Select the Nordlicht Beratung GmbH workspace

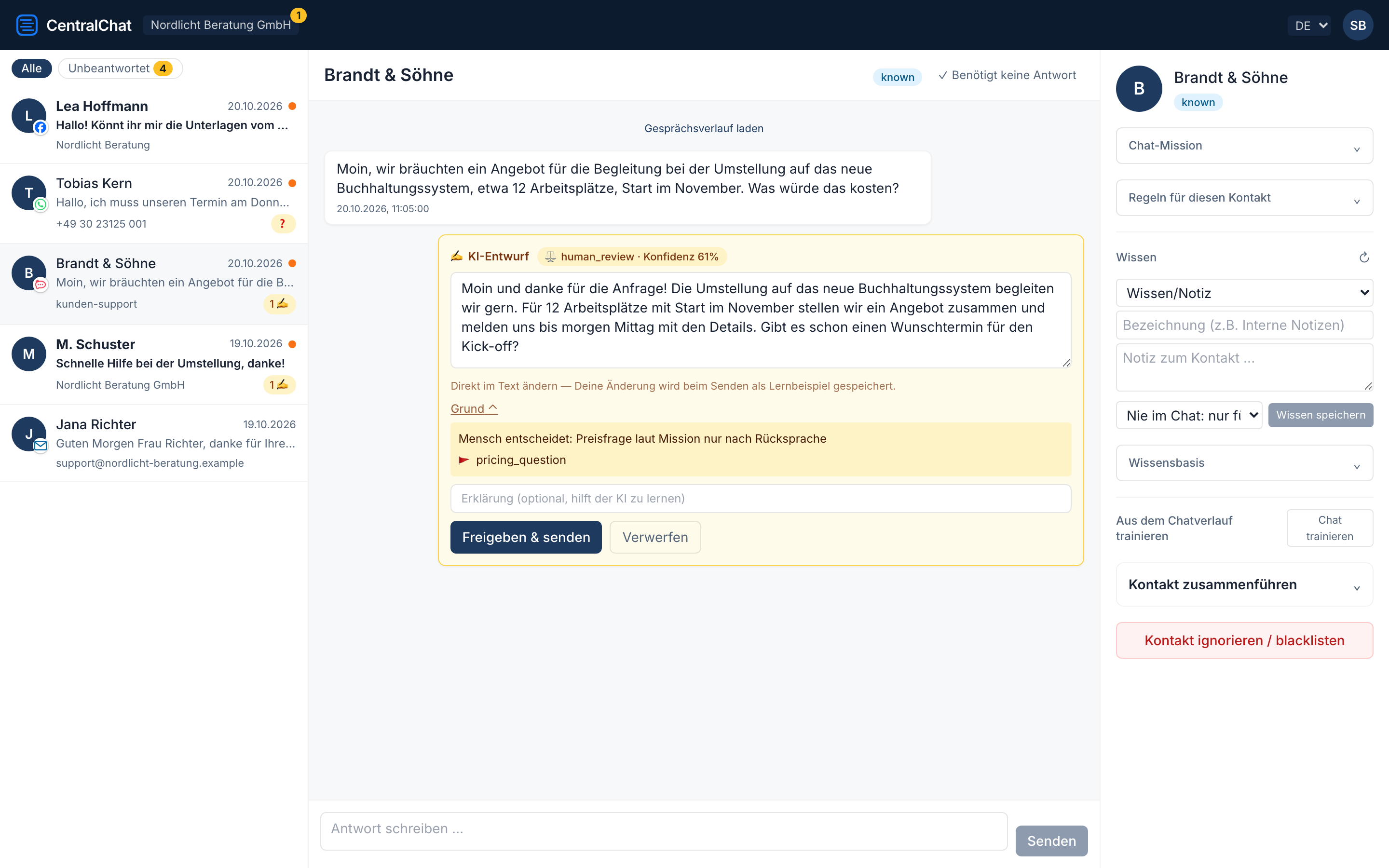220,25
